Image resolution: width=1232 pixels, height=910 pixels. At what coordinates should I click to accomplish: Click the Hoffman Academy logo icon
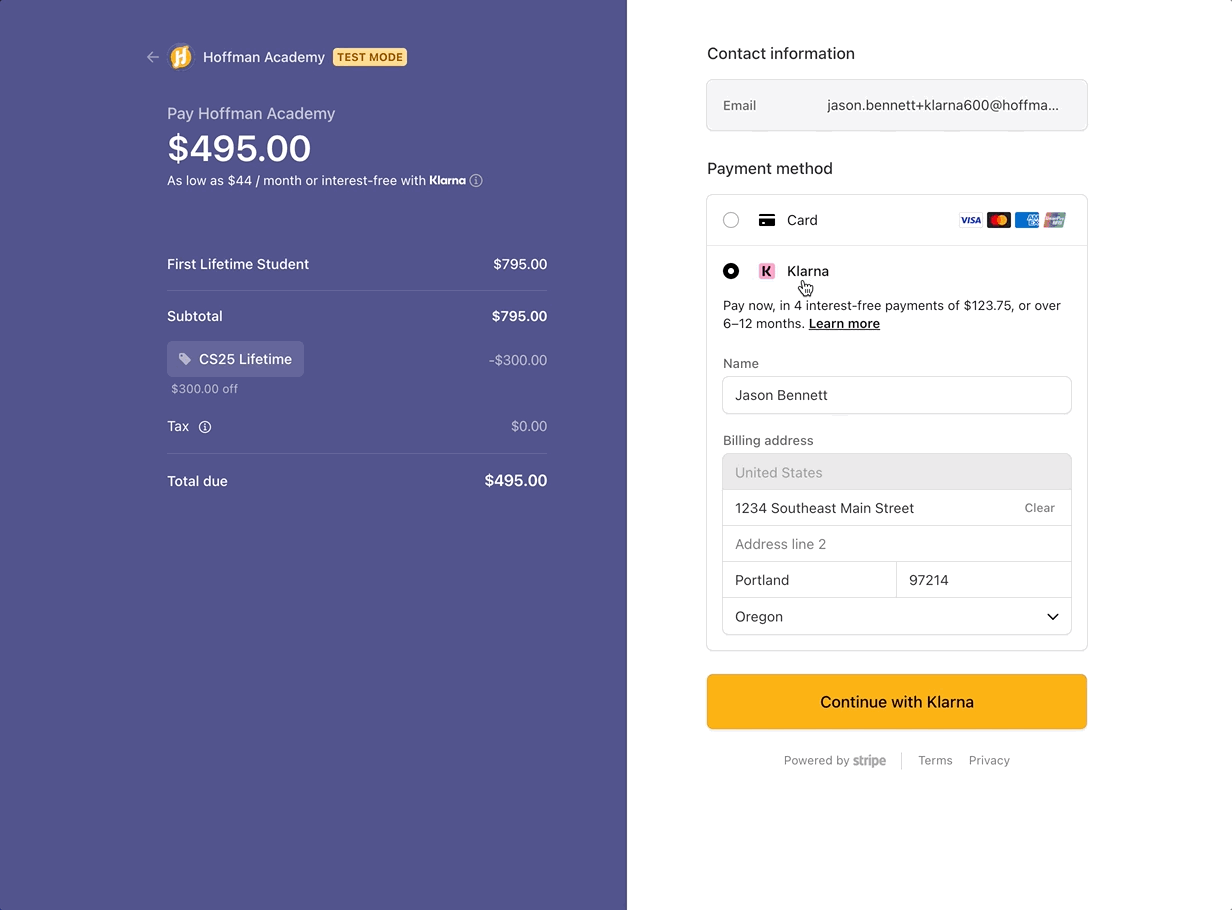181,57
